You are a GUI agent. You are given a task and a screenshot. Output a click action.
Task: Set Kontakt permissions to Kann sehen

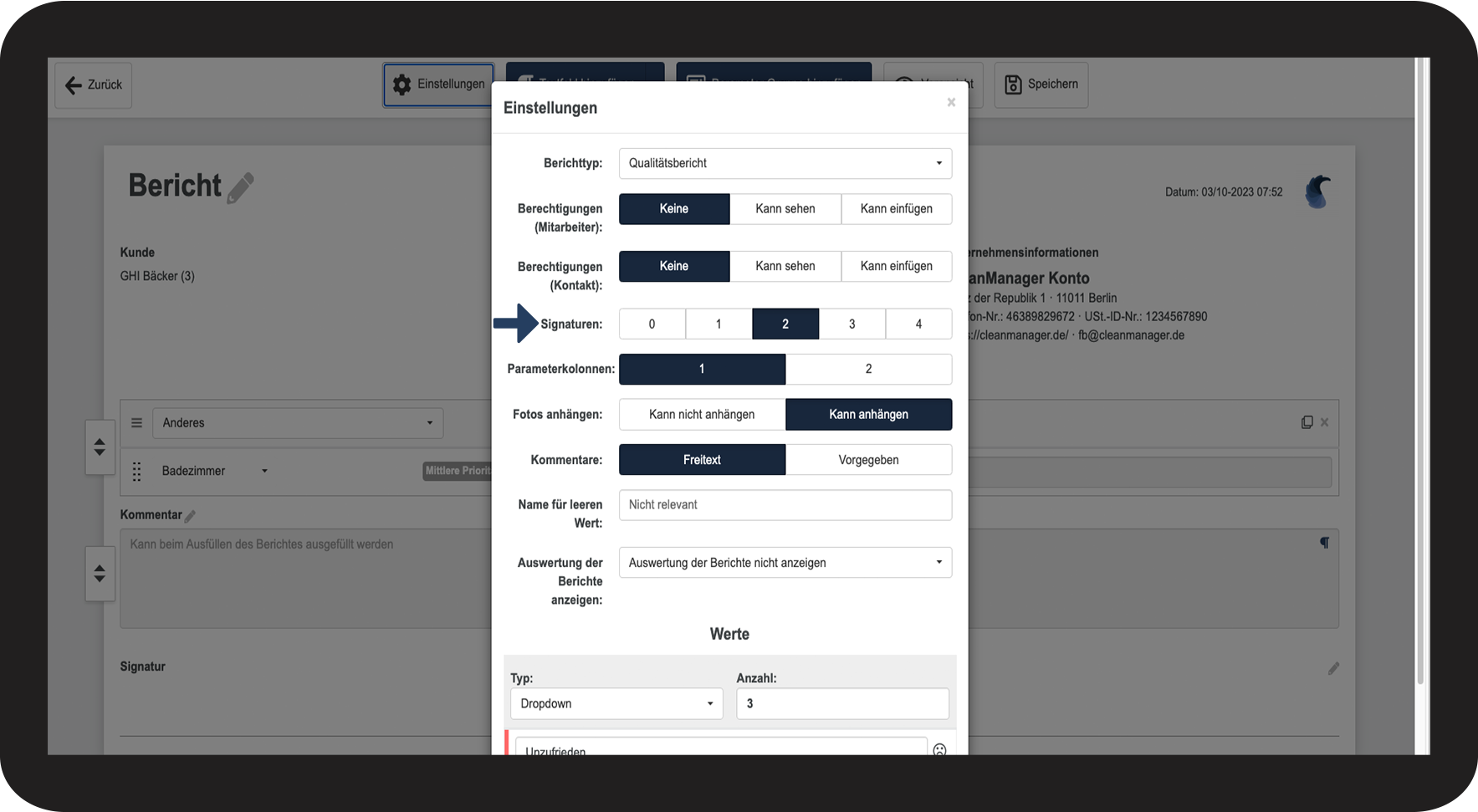[785, 266]
